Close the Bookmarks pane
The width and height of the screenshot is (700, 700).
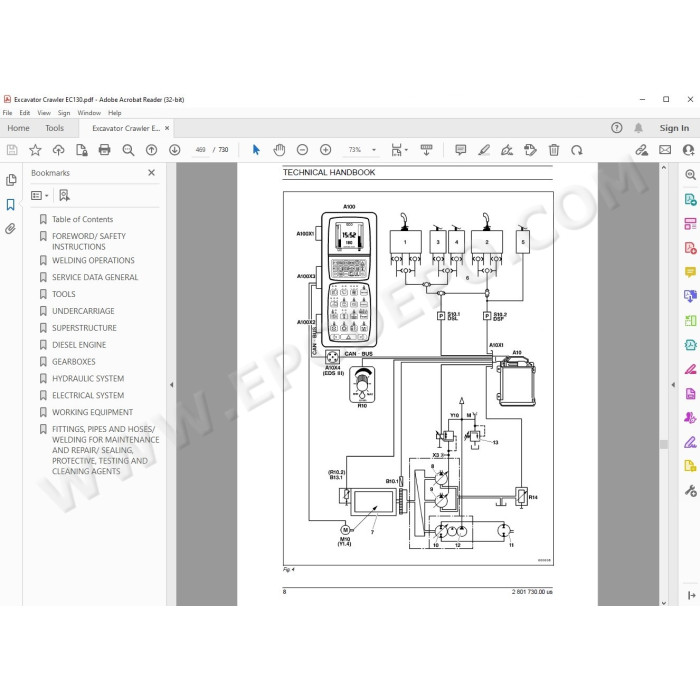coord(151,173)
